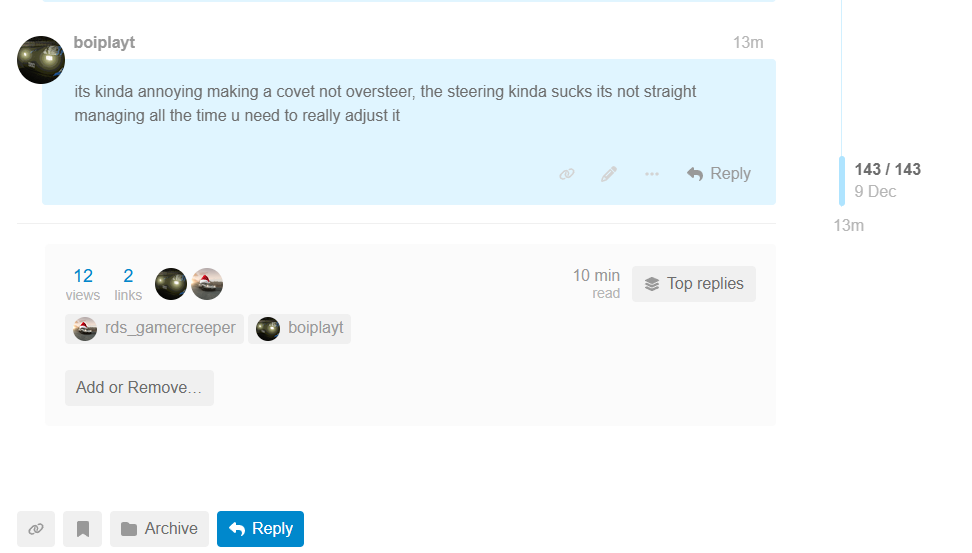Screen dimensions: 972x553
Task: Select first participant avatar in topic map
Action: click(x=171, y=284)
